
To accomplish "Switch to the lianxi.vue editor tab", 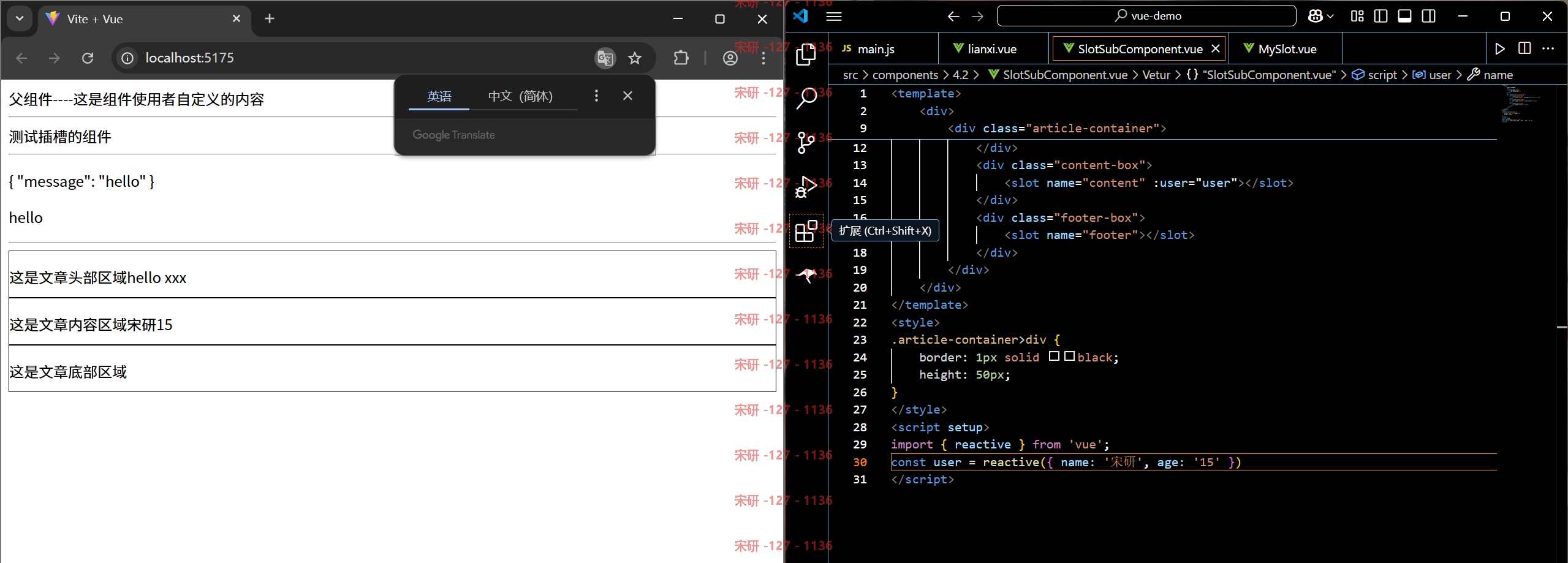I will [993, 49].
